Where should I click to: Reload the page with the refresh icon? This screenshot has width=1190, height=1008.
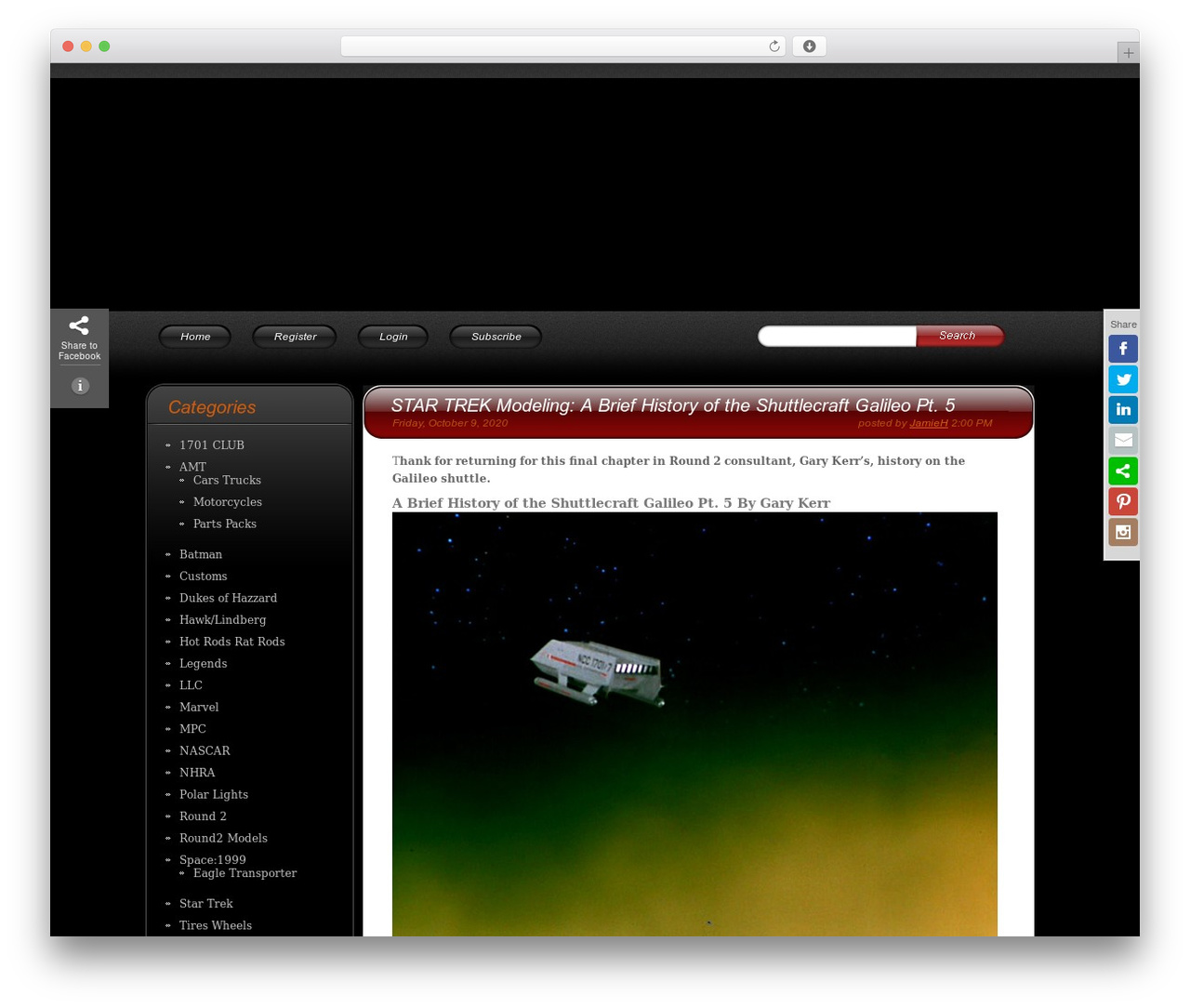coord(774,46)
